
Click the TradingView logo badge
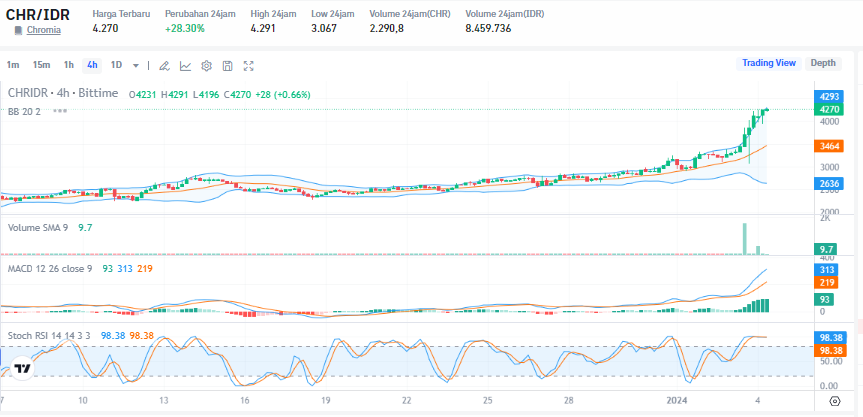click(x=22, y=369)
